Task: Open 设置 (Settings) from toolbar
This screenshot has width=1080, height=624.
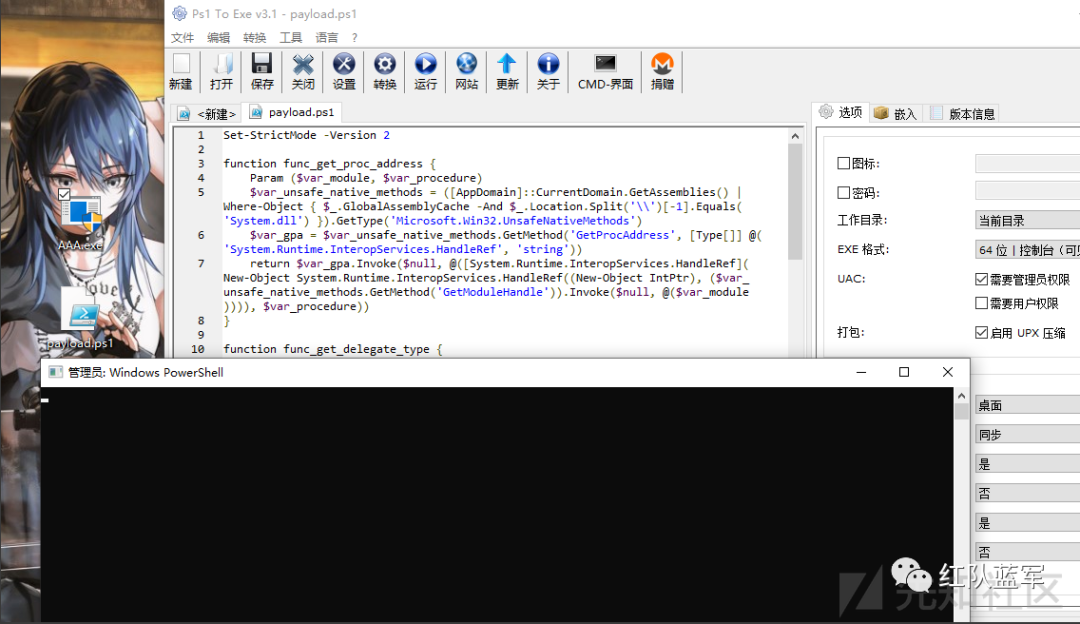Action: (344, 72)
